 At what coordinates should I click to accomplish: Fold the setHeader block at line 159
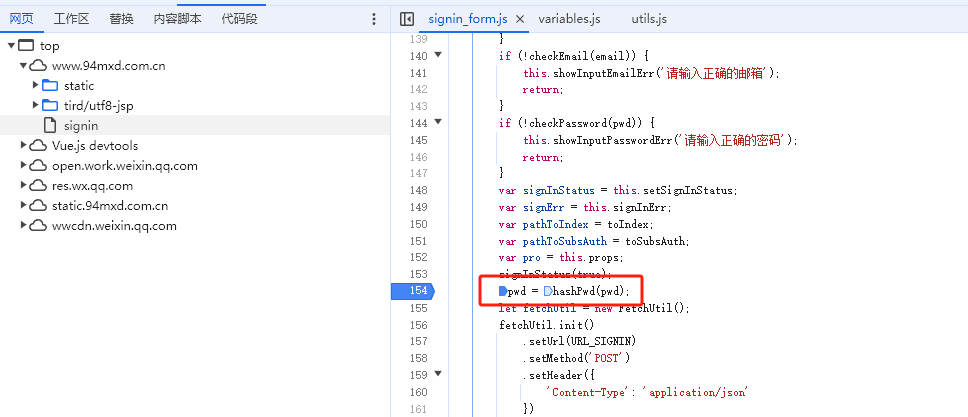(x=438, y=374)
